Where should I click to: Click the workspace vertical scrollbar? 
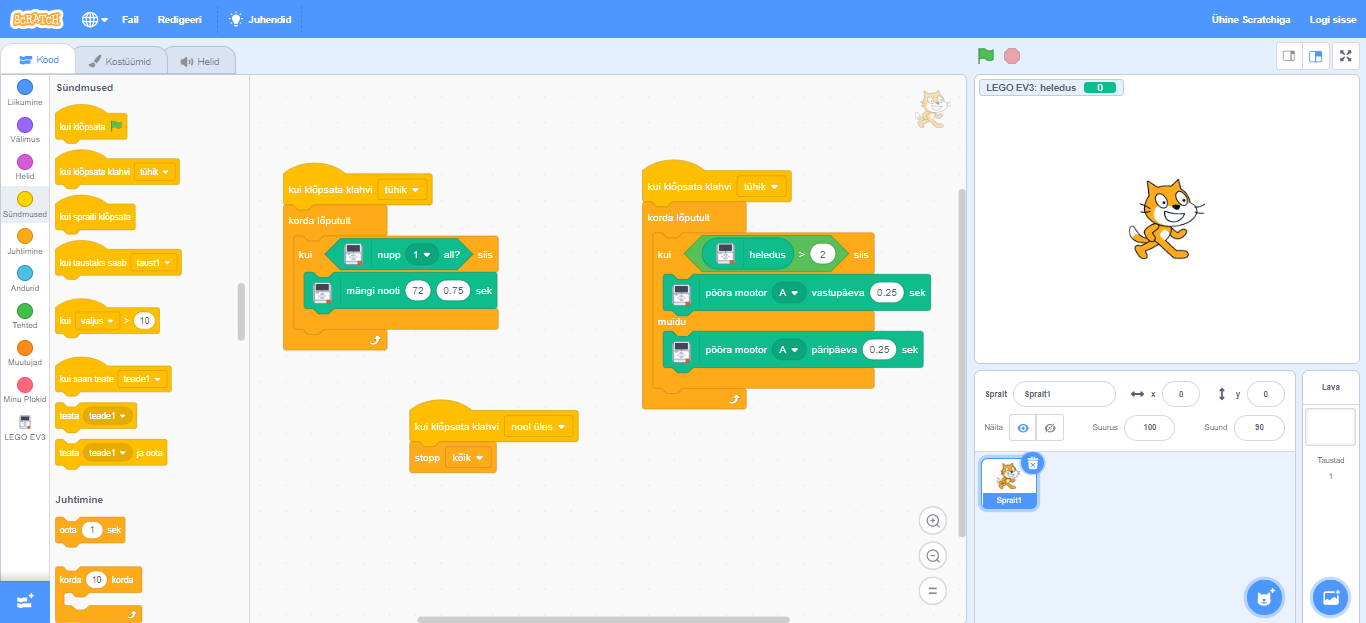click(x=962, y=363)
